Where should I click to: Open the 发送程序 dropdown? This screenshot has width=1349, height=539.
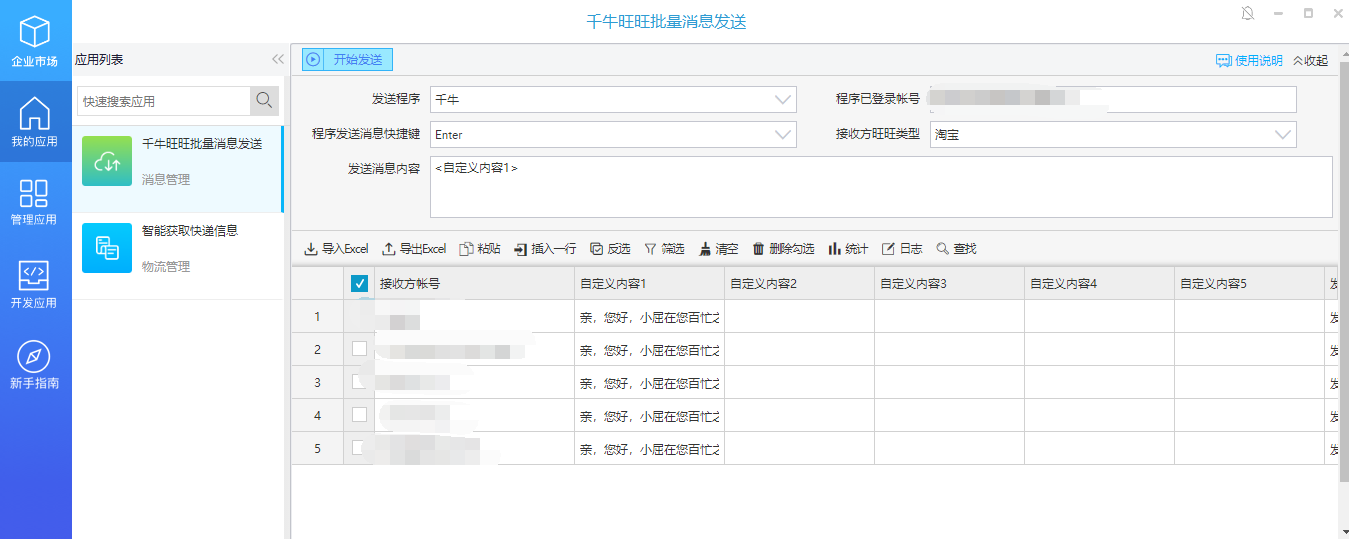[x=613, y=99]
